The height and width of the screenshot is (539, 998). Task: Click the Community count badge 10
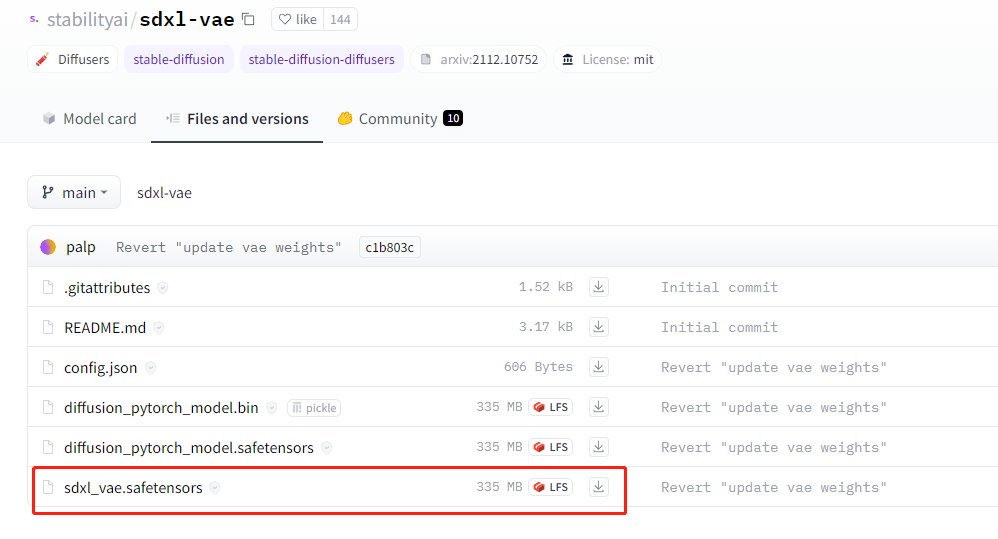tap(453, 118)
